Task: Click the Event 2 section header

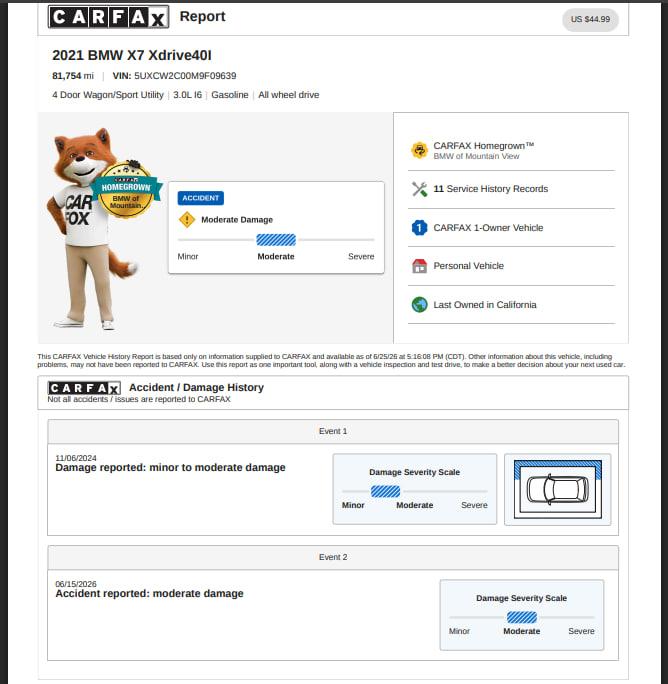Action: point(333,557)
